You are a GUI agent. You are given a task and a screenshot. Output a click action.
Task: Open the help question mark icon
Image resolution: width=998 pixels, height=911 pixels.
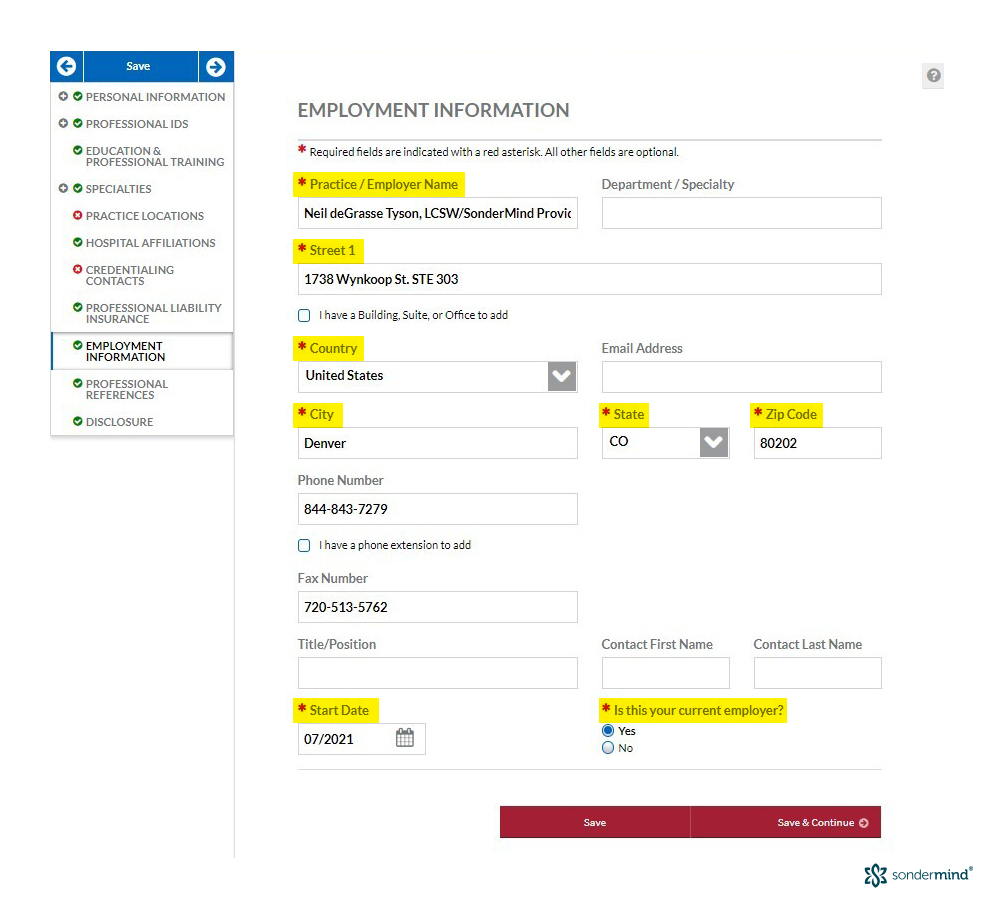pos(933,76)
